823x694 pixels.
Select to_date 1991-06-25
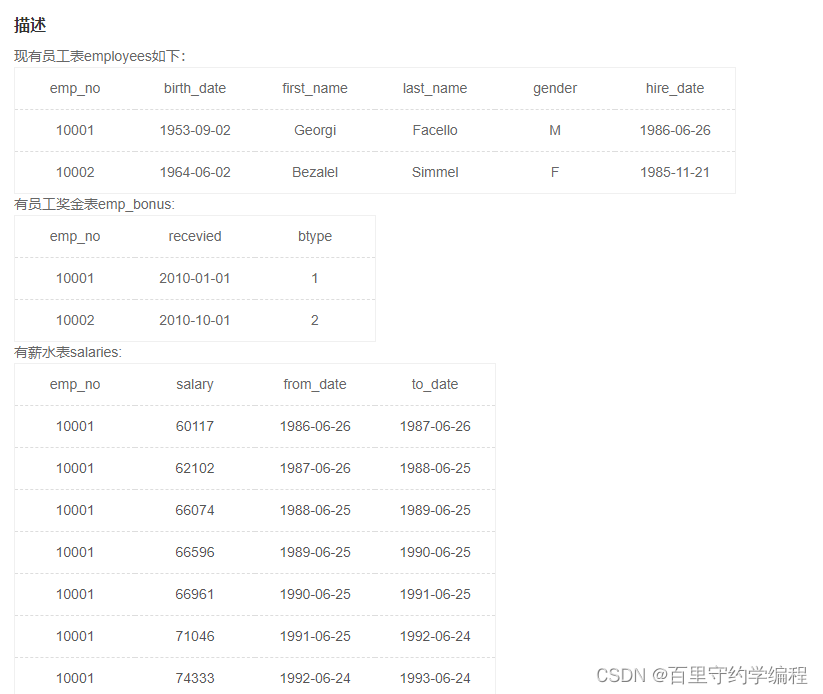(435, 594)
